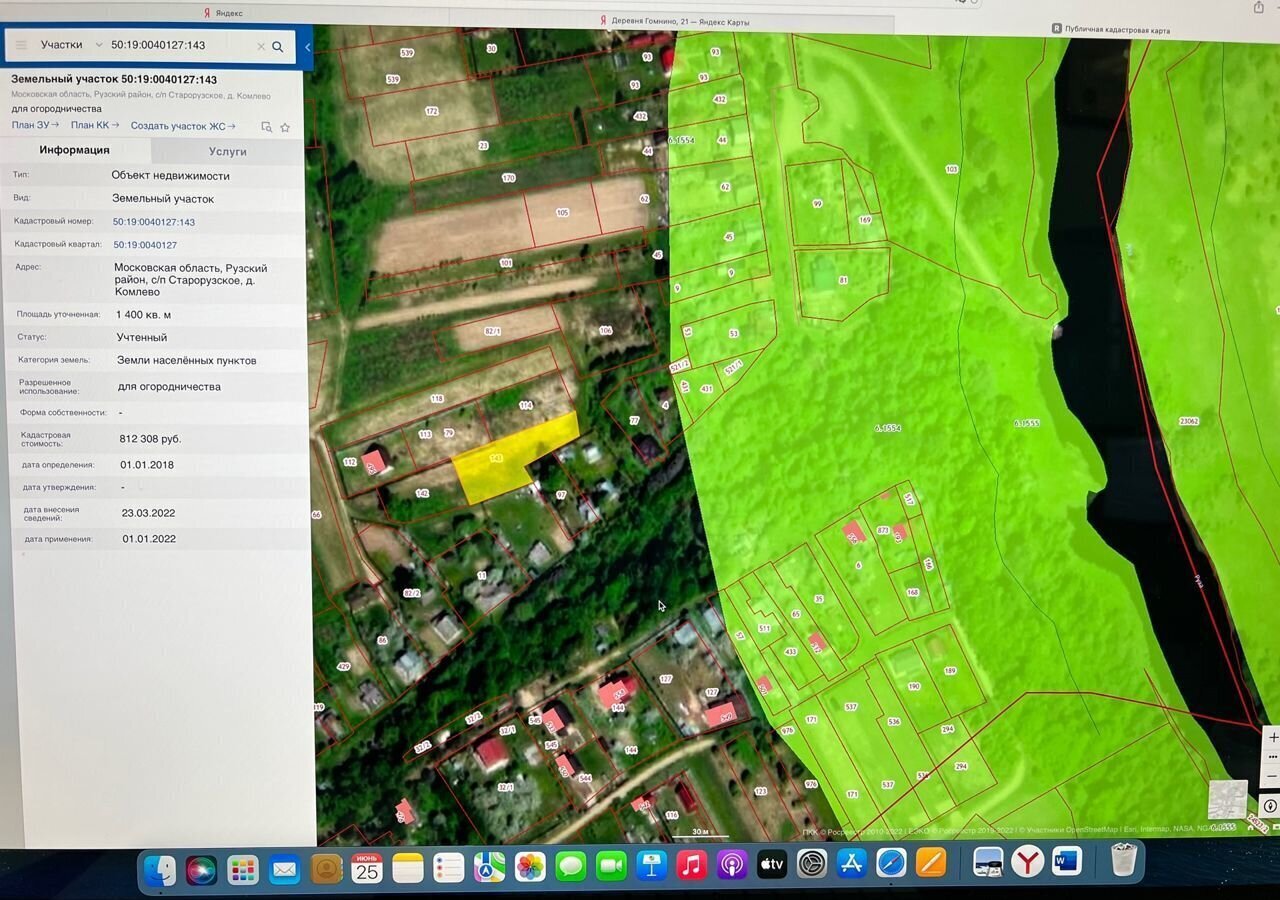Open System Preferences from the Dock

[x=812, y=862]
